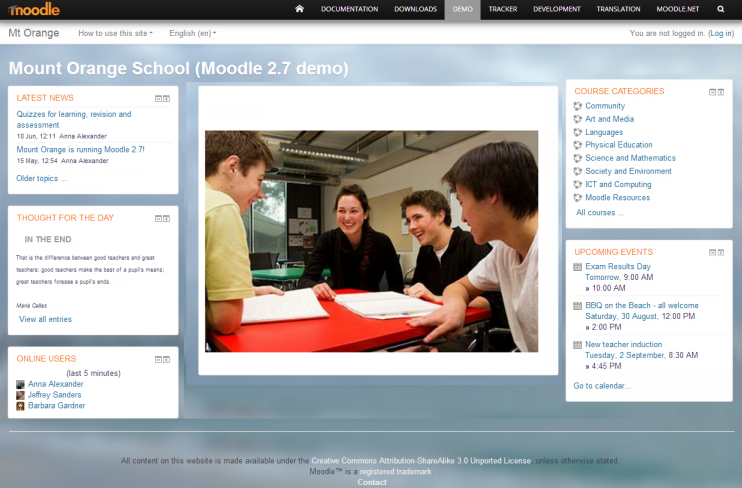Image resolution: width=742 pixels, height=488 pixels.
Task: Dock the Online Users block
Action: tap(167, 359)
